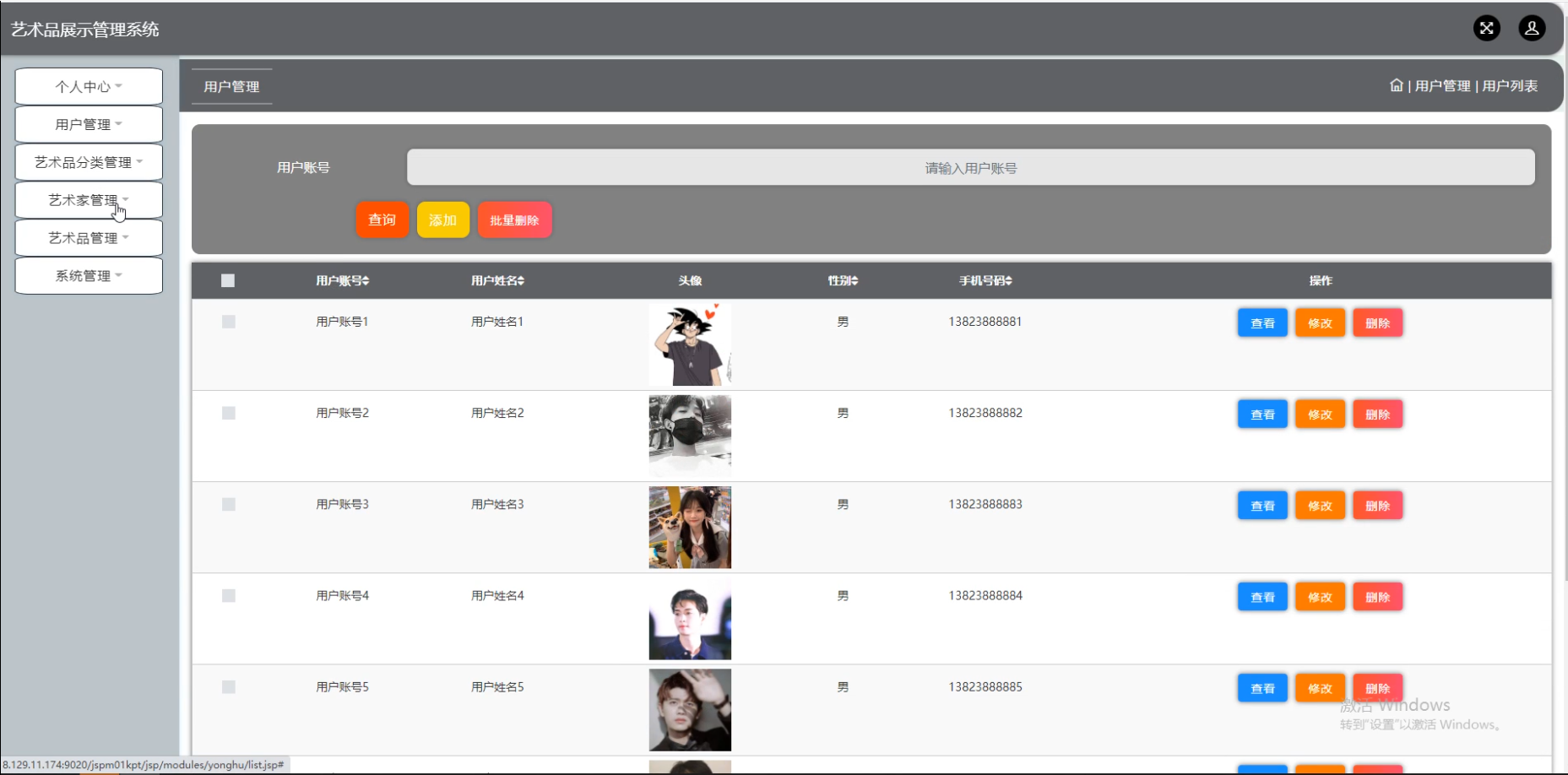
Task: Click the 查询 search button
Action: coord(382,219)
